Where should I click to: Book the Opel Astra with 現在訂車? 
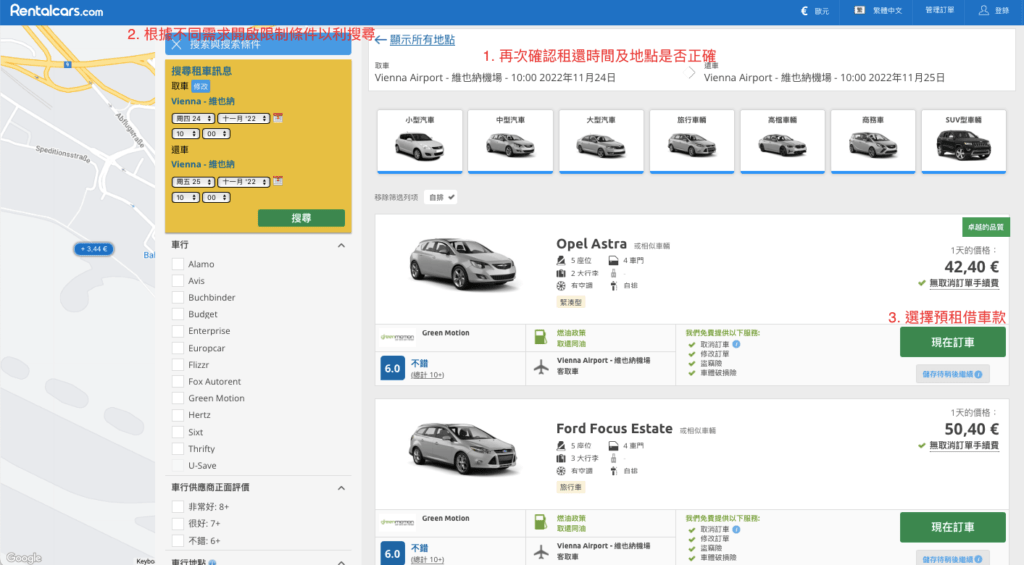952,342
